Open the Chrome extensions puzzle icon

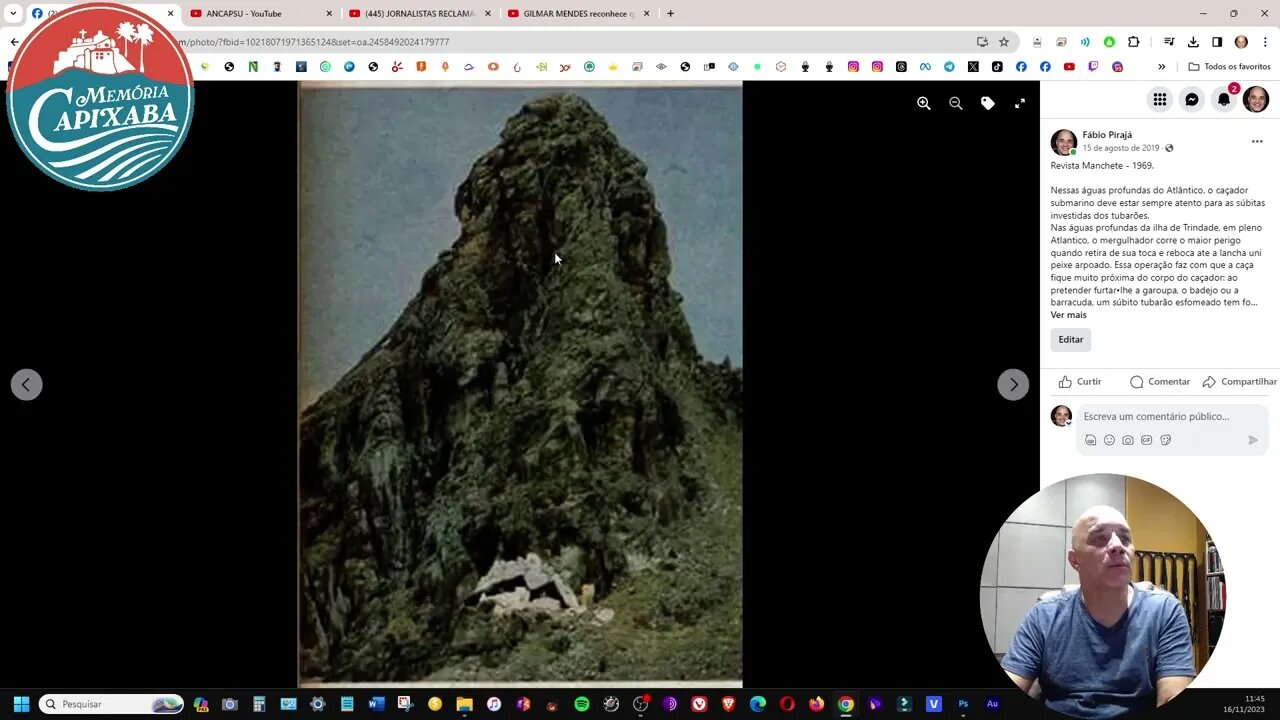1133,42
